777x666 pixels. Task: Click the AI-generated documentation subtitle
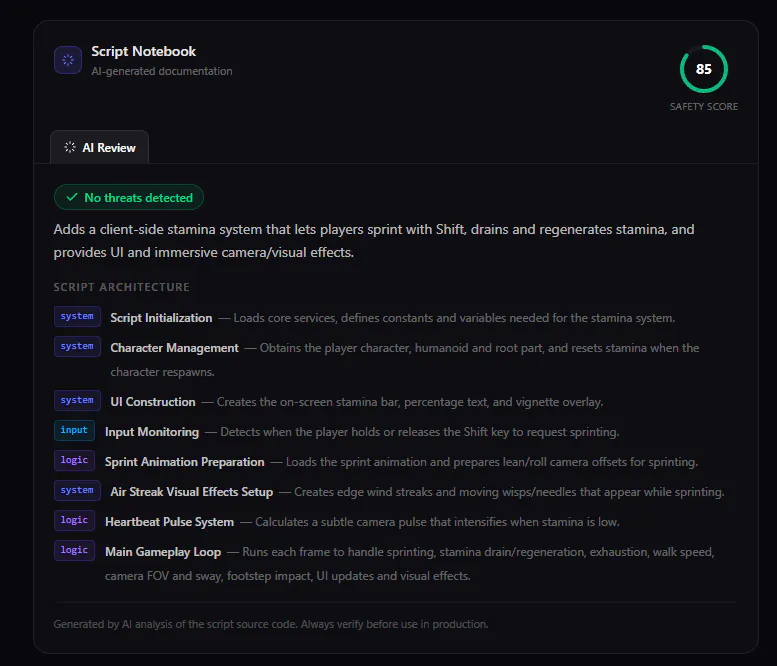[x=162, y=71]
